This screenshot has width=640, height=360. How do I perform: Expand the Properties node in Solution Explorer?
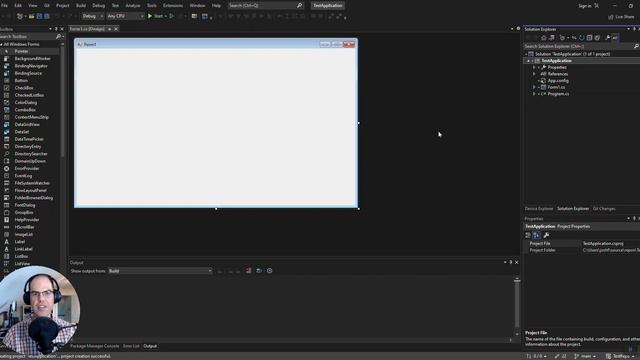click(534, 67)
